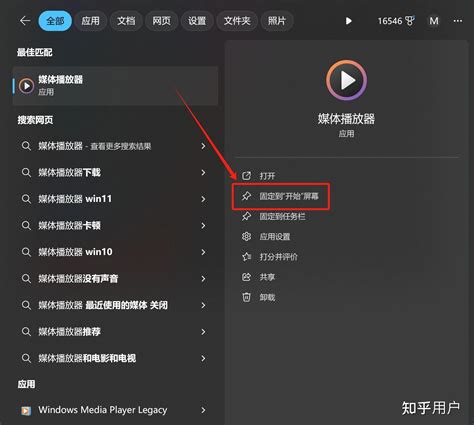Click the pin icon beside 固定到"开始"屏幕
The image size is (474, 425).
(246, 196)
